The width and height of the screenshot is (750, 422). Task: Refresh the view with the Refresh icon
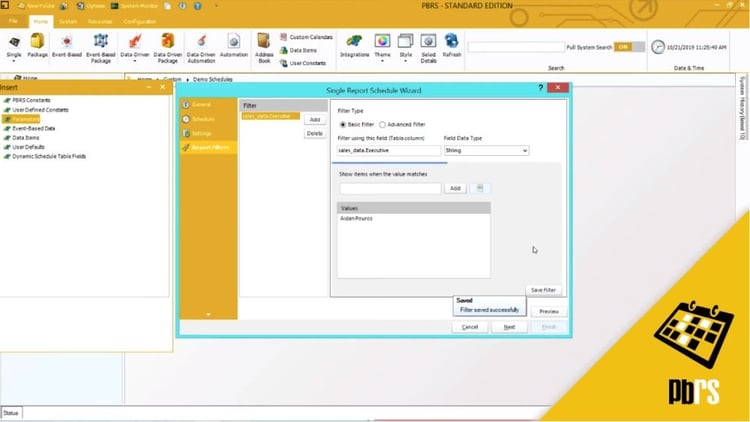[x=452, y=42]
